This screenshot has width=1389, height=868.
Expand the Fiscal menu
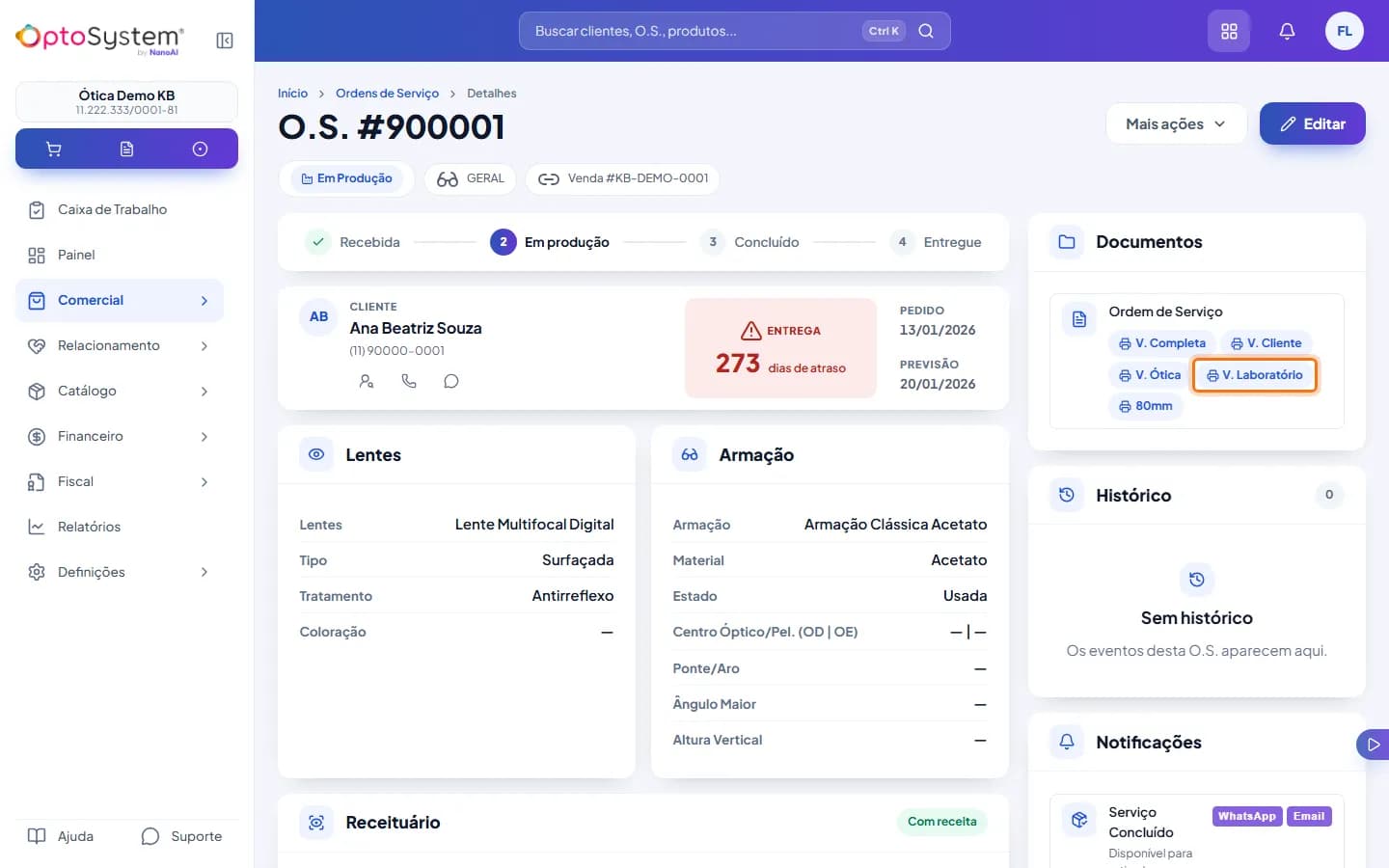coord(120,481)
